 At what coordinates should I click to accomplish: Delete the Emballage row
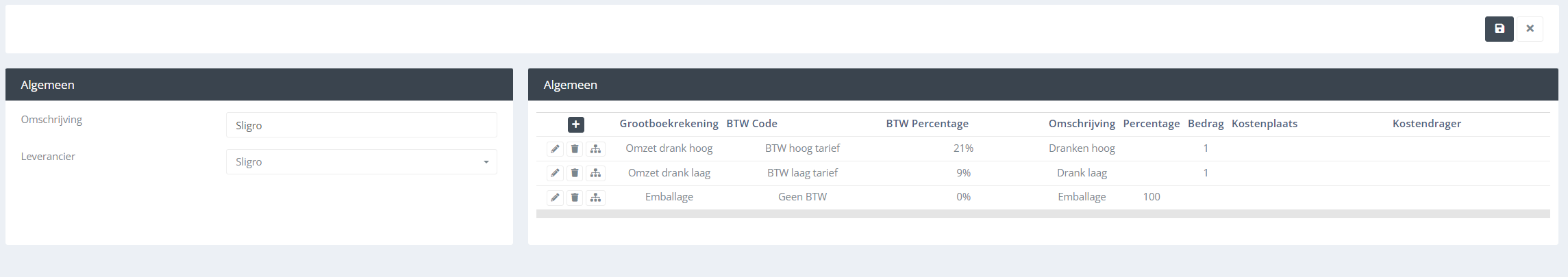pyautogui.click(x=575, y=198)
